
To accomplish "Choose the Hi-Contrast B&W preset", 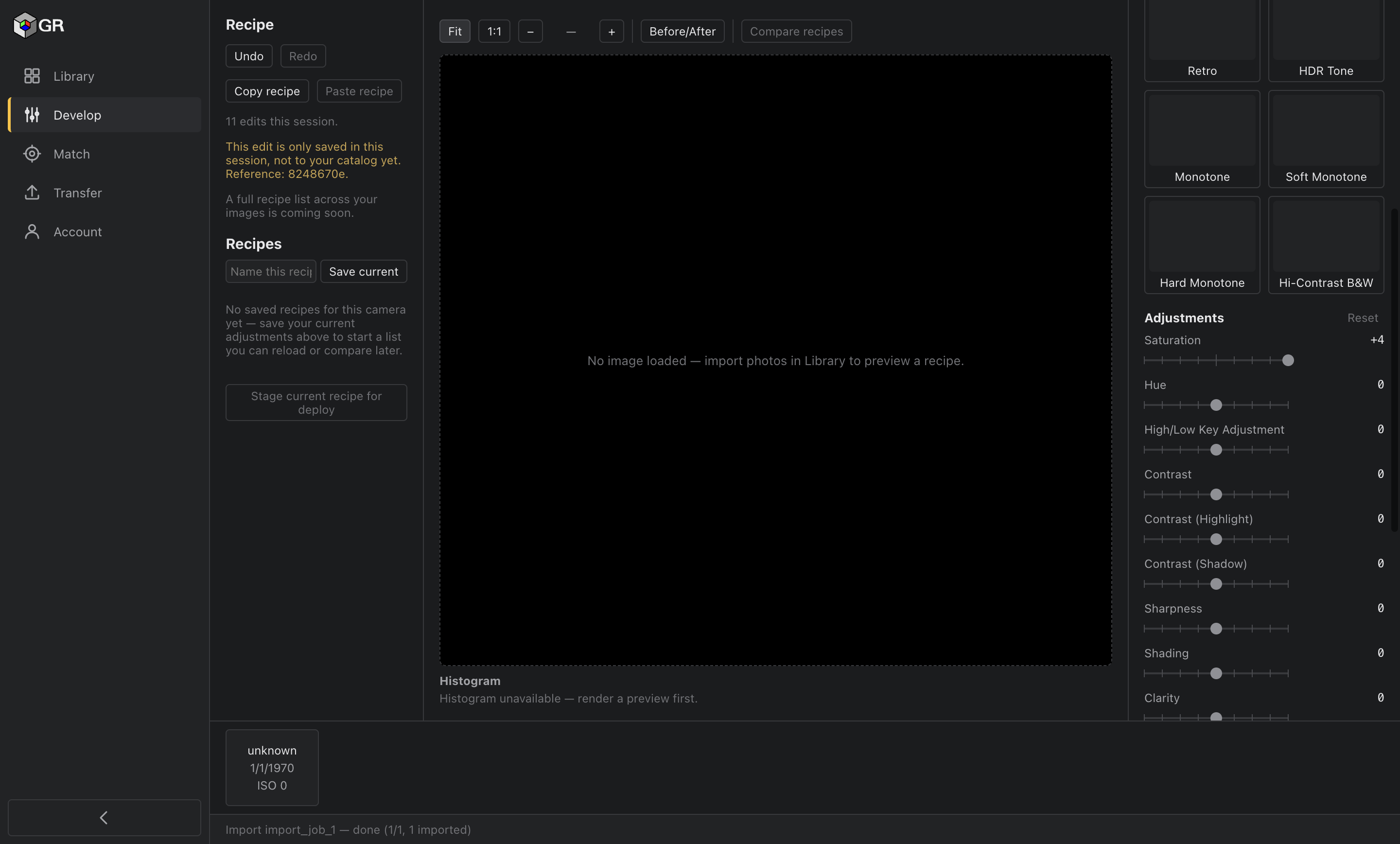I will click(x=1326, y=245).
